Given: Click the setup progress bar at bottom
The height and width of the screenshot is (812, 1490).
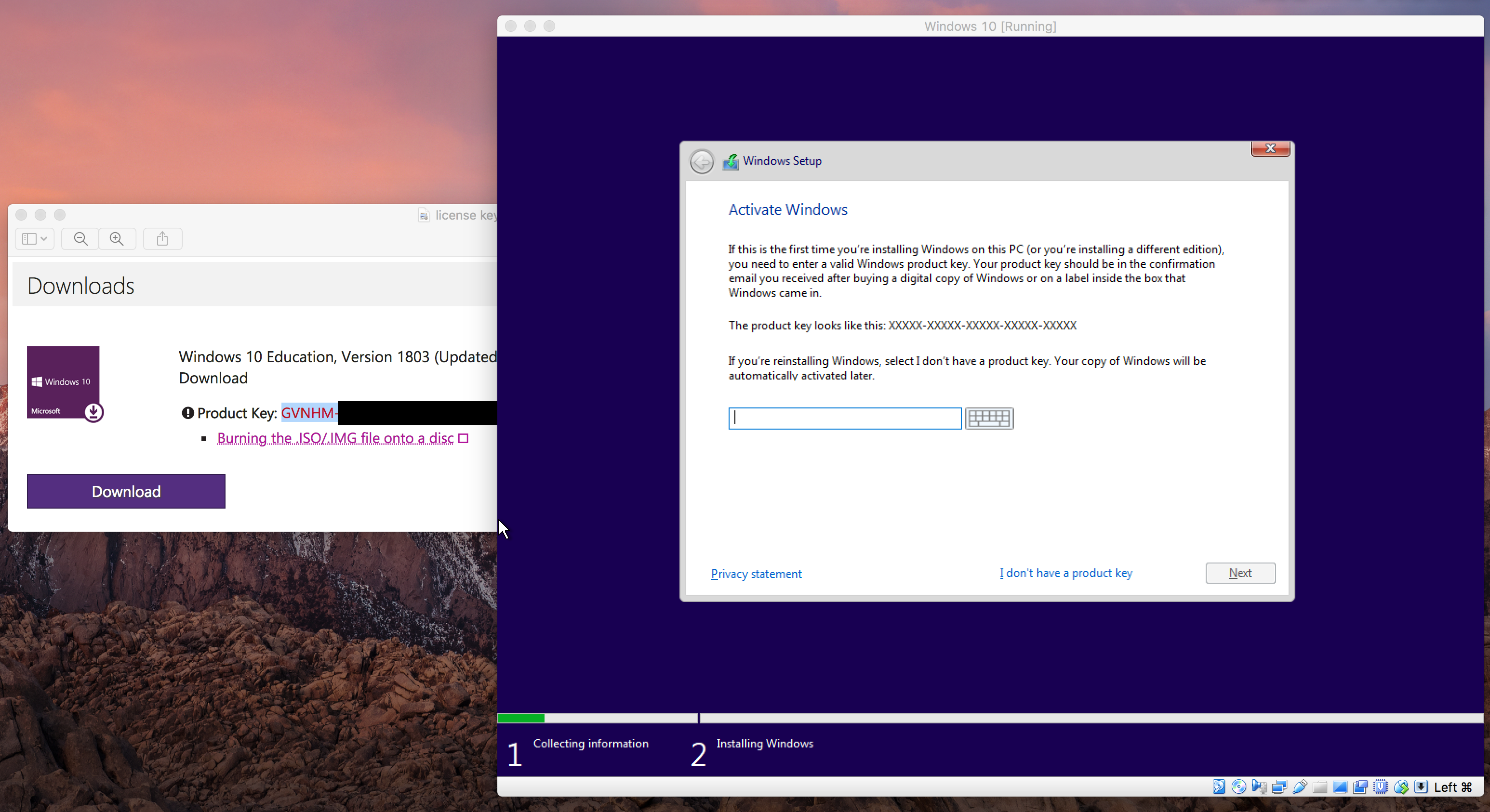Looking at the screenshot, I should [x=990, y=718].
